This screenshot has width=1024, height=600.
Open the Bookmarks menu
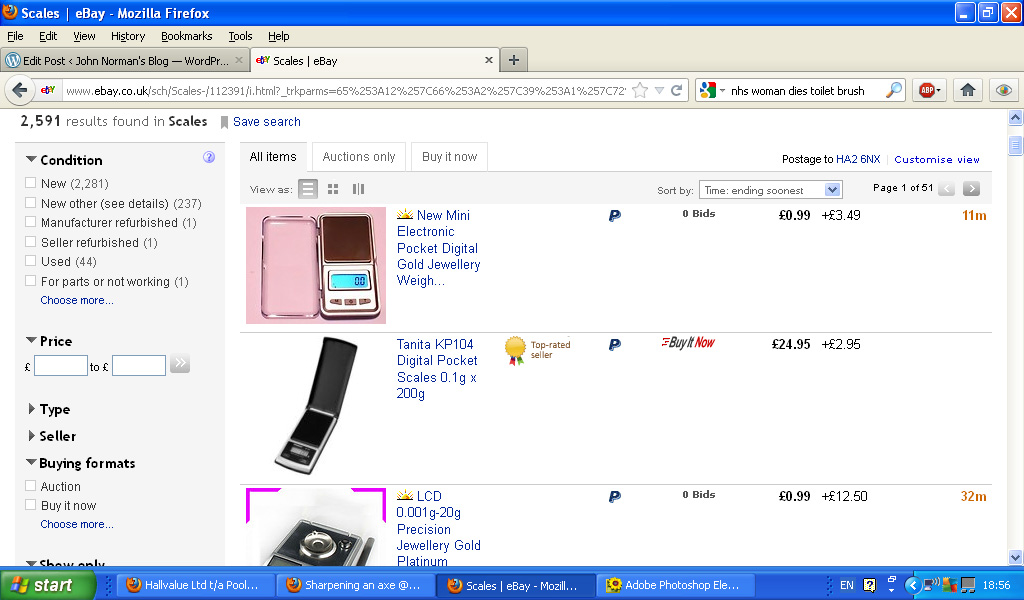coord(186,36)
